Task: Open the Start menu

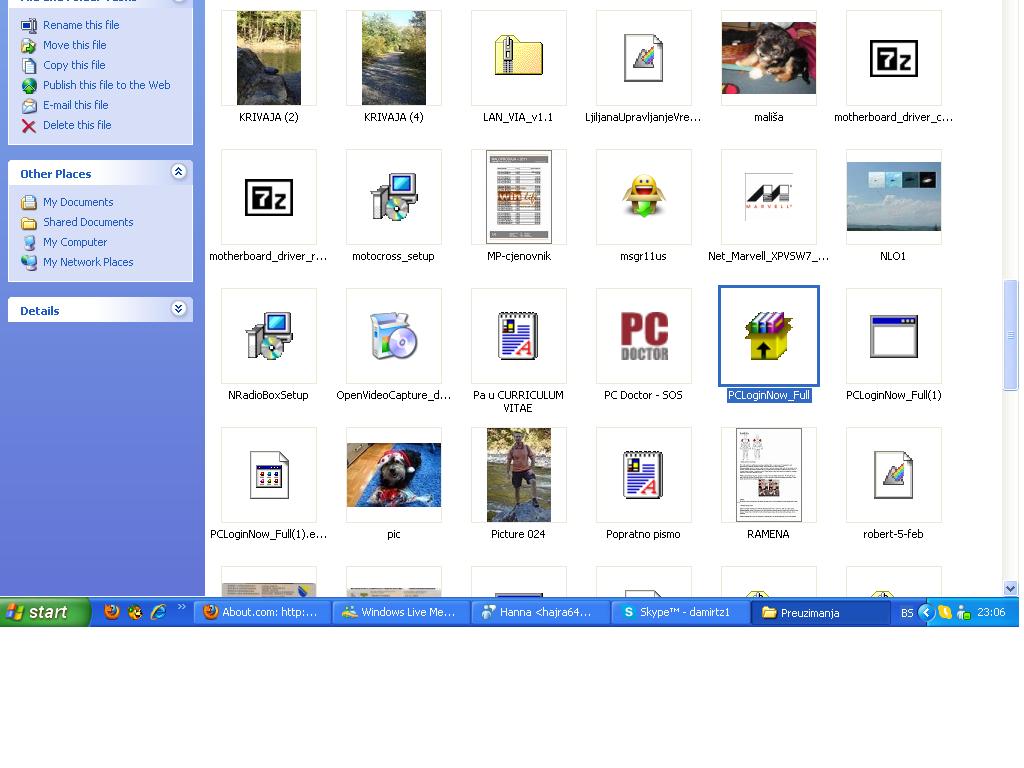Action: coord(45,612)
